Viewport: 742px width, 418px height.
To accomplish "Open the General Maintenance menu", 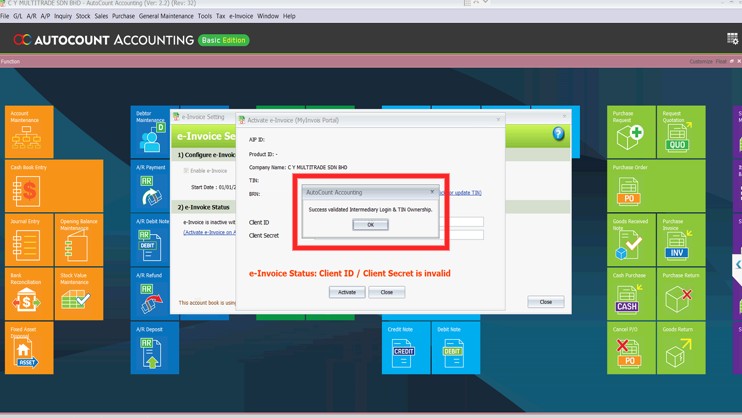I will click(166, 16).
